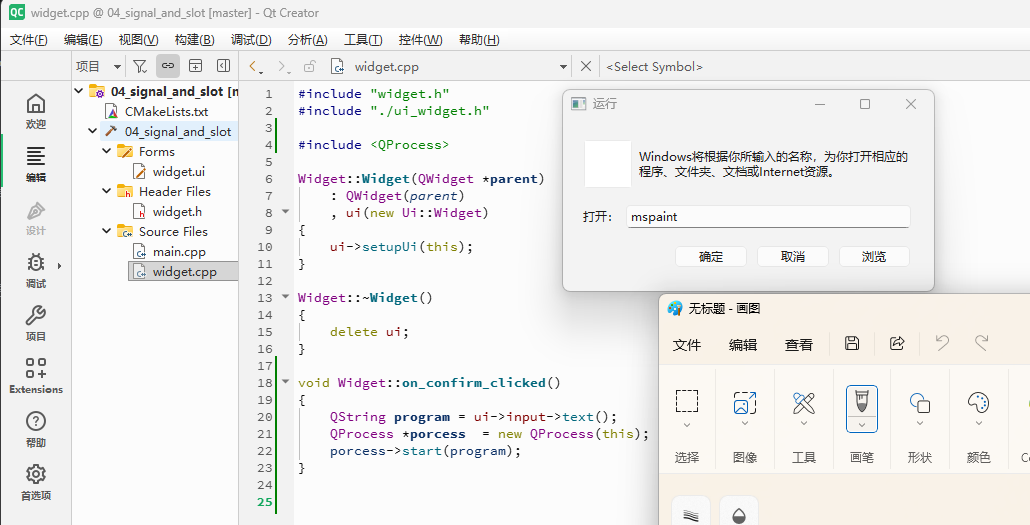This screenshot has height=525, width=1030.
Task: Click the 打开 input field containing mspaint
Action: (x=769, y=217)
